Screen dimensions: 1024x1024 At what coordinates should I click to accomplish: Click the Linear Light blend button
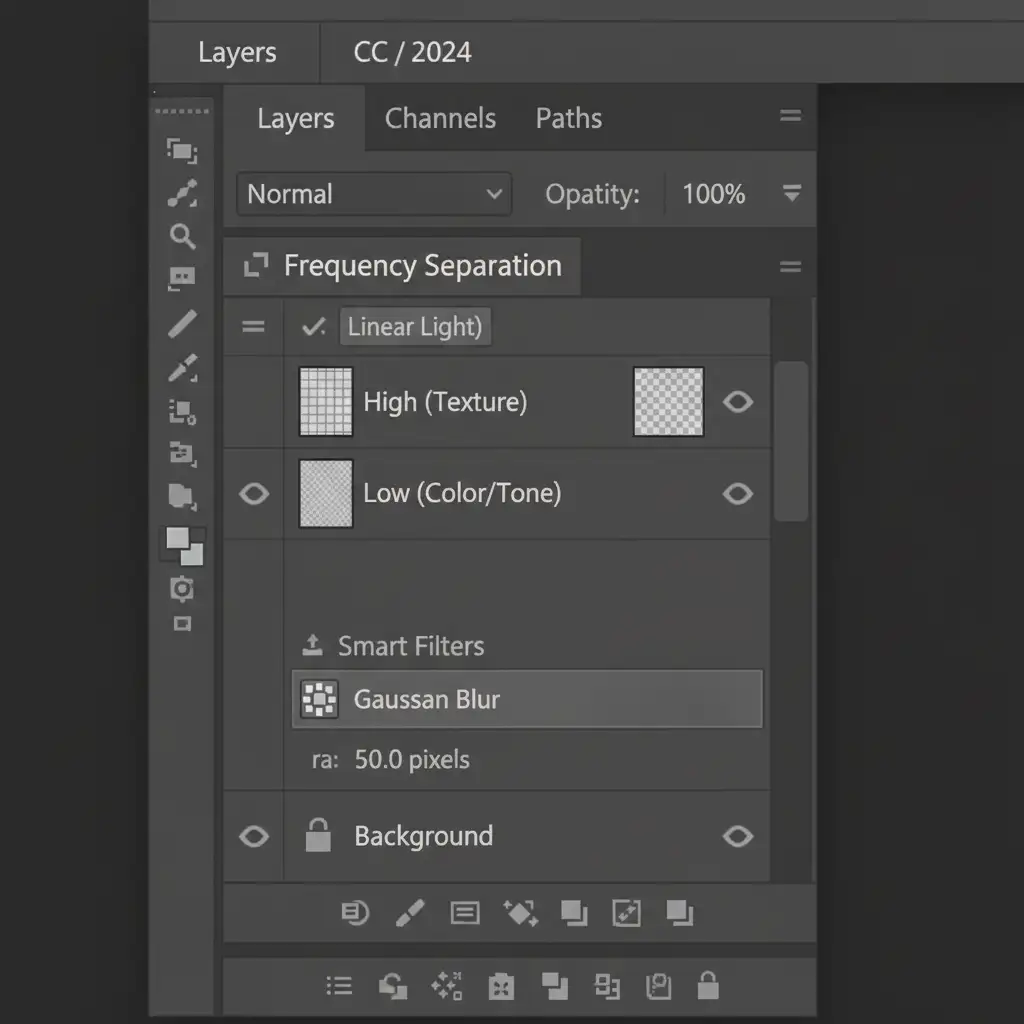[415, 327]
